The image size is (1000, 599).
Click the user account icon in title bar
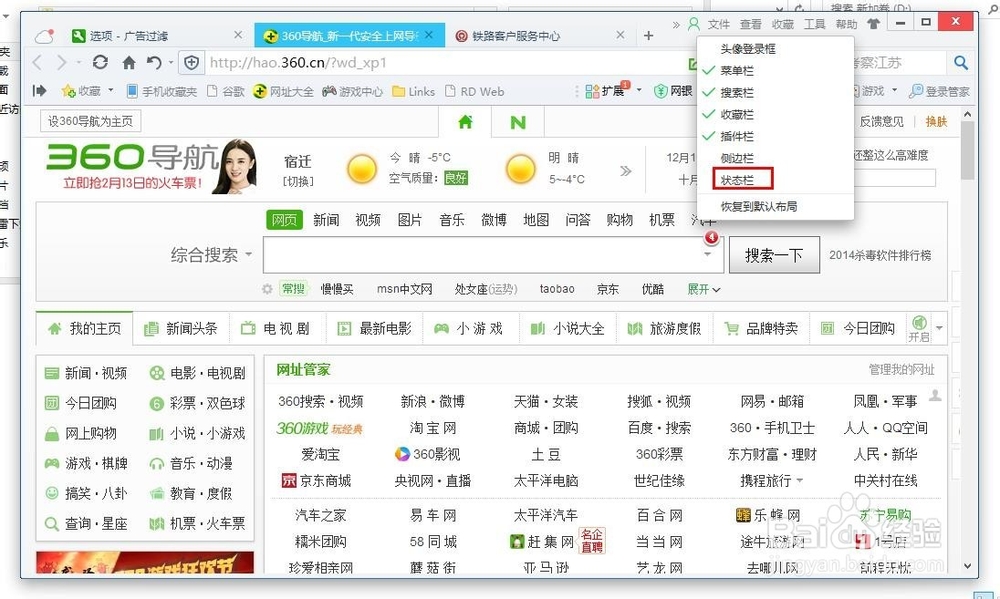[694, 24]
